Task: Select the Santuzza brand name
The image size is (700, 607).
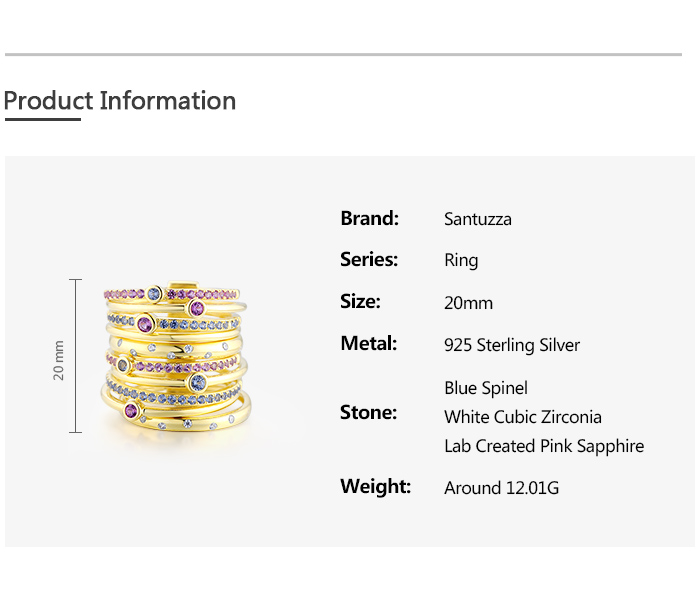Action: [x=477, y=219]
